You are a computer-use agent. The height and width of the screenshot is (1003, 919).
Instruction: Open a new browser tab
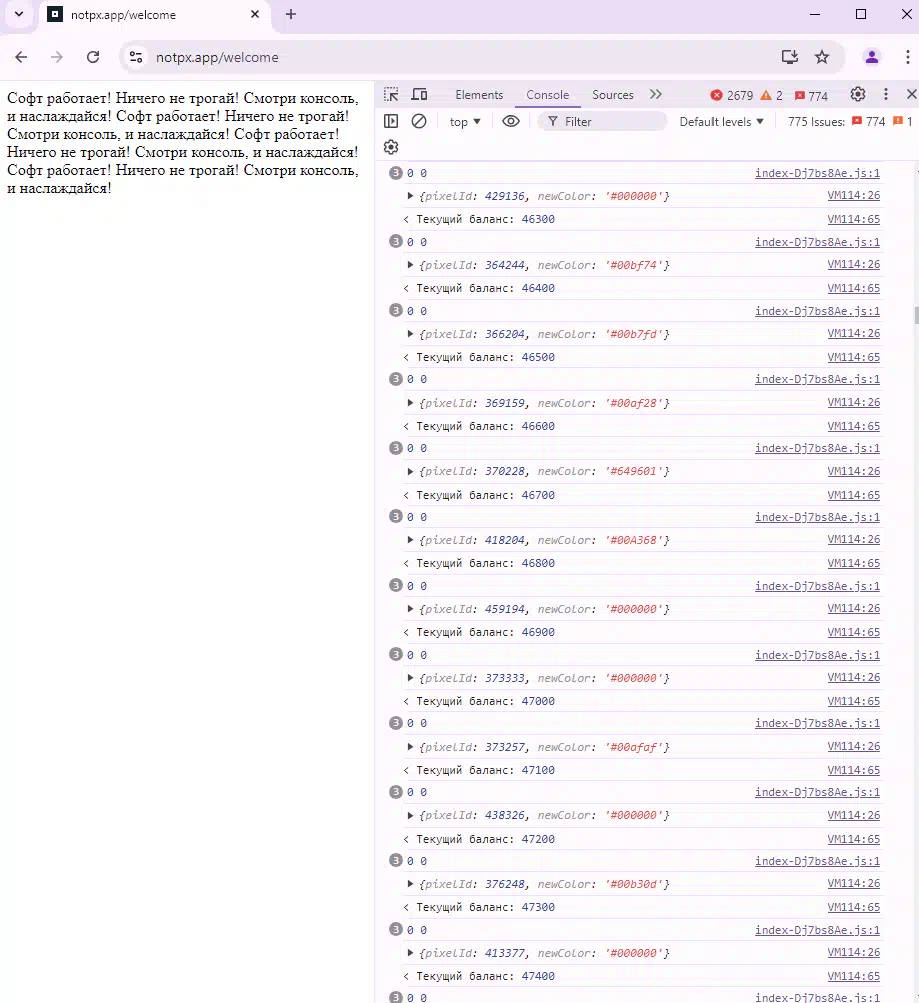coord(291,14)
